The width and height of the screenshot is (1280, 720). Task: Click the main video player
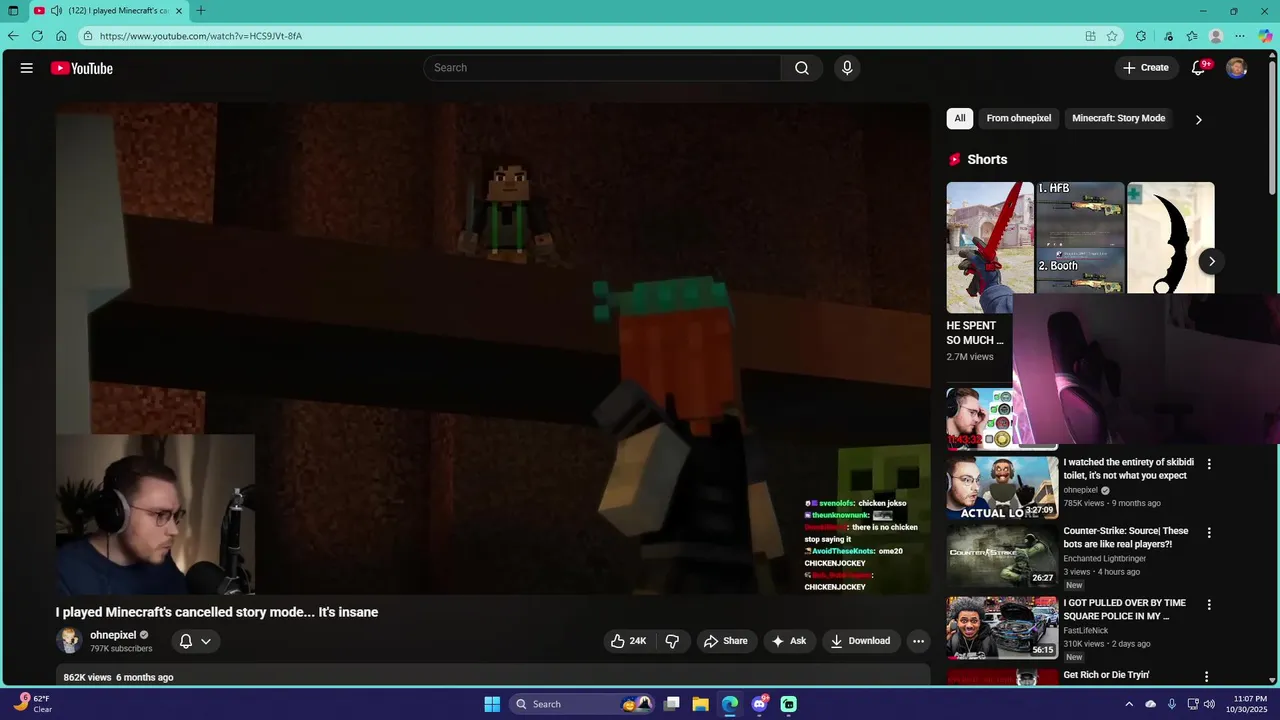493,348
